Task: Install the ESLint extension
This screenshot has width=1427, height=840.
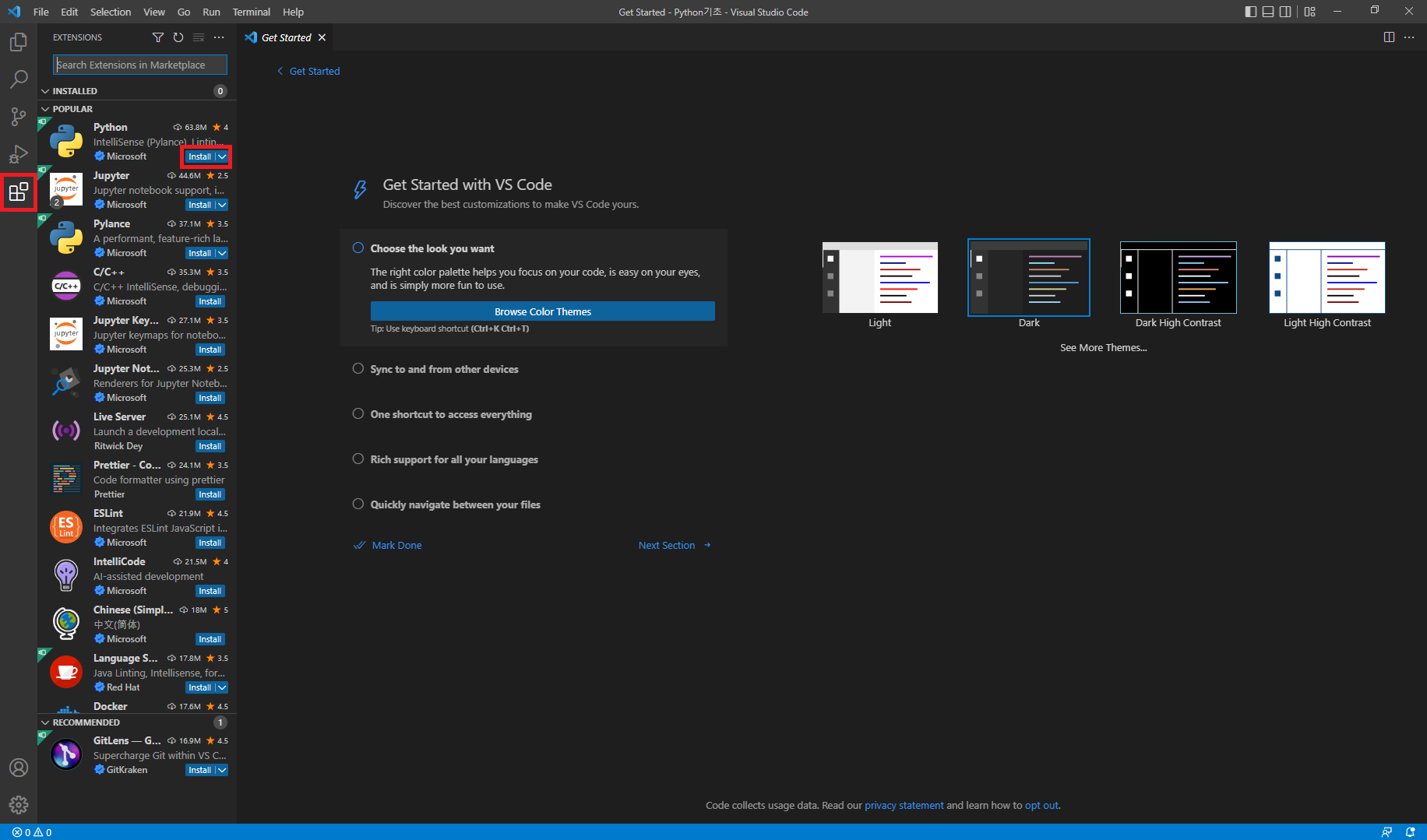Action: click(210, 543)
